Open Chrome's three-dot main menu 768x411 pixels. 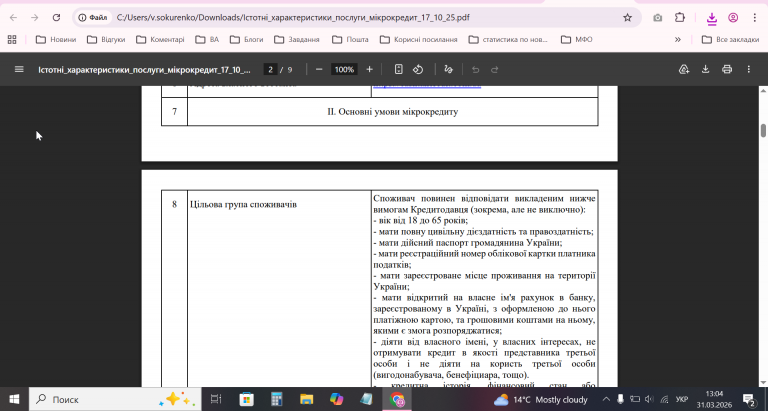[x=755, y=18]
